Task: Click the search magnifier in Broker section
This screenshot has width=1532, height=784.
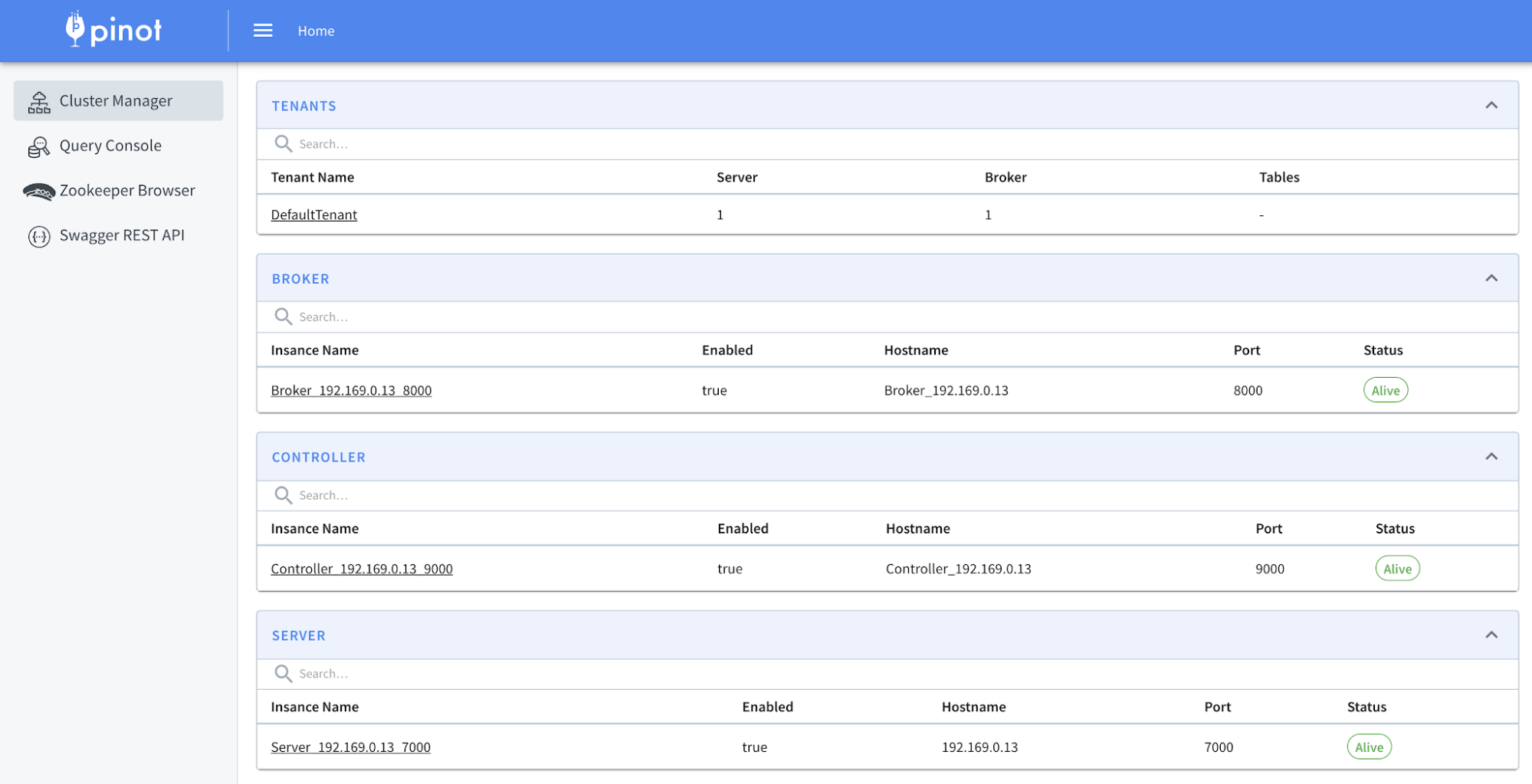Action: 284,317
